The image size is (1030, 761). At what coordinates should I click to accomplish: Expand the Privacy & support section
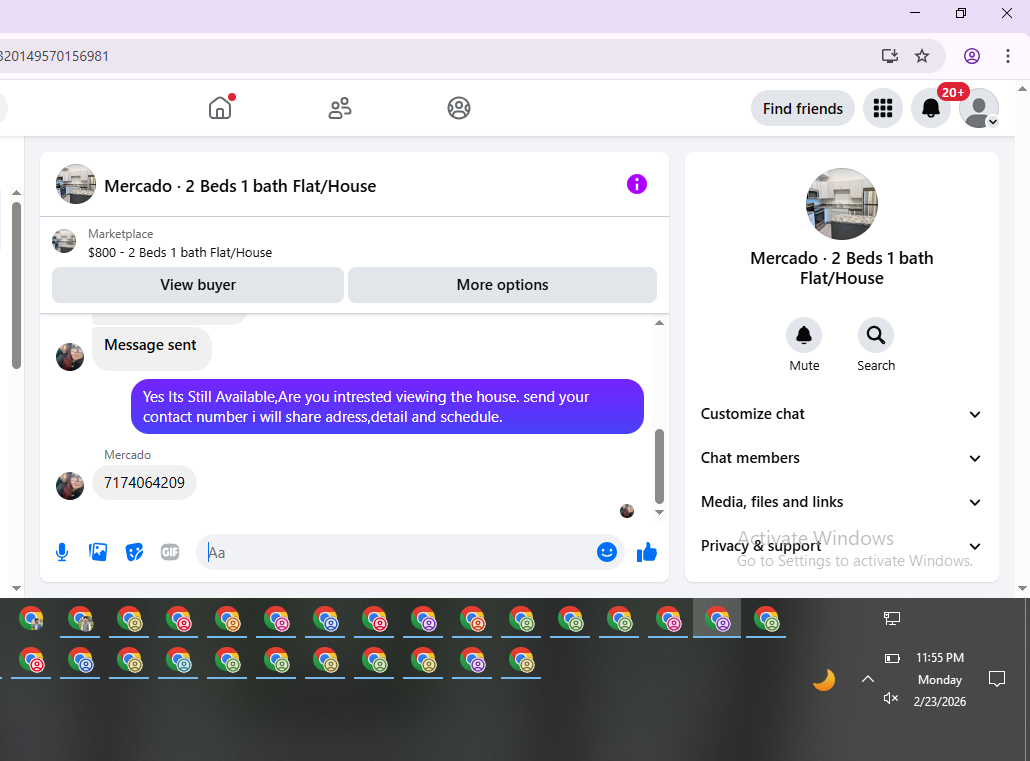click(x=841, y=546)
